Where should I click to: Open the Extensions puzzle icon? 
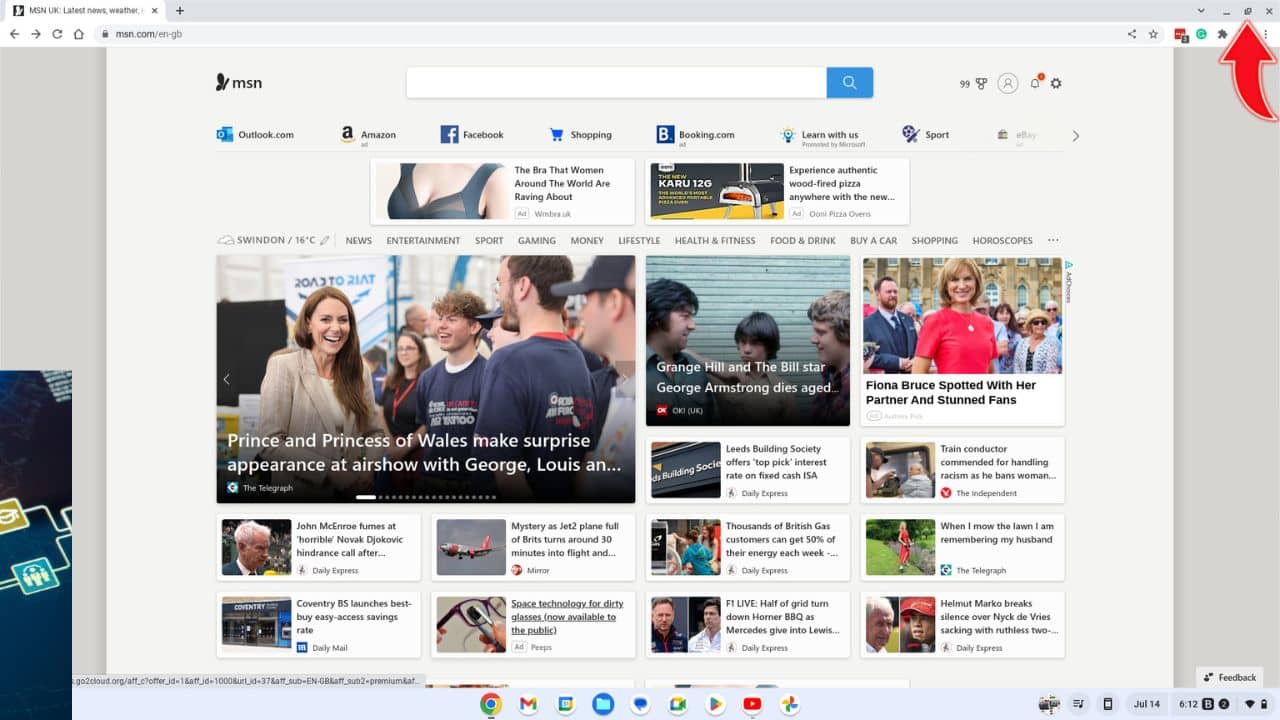coord(1222,34)
